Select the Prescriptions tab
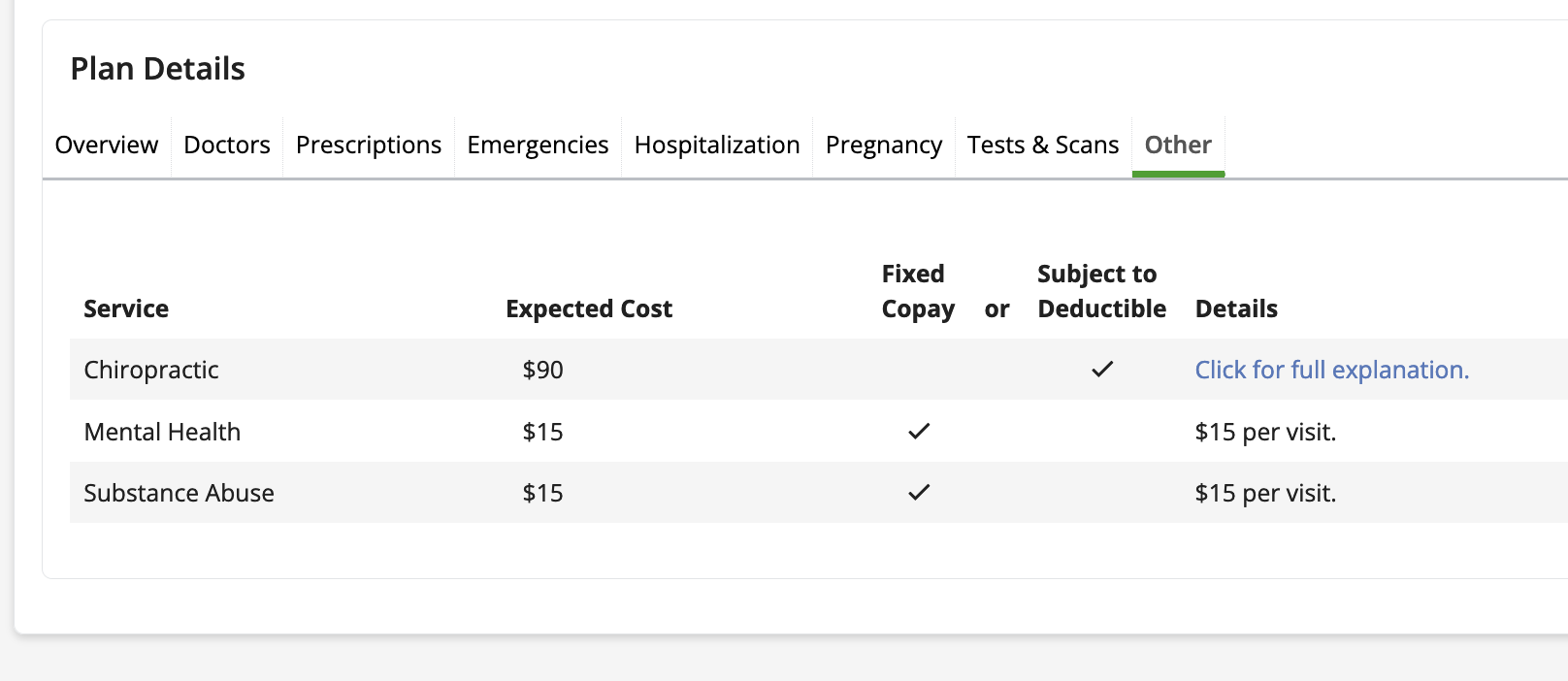The height and width of the screenshot is (681, 1568). [x=369, y=146]
